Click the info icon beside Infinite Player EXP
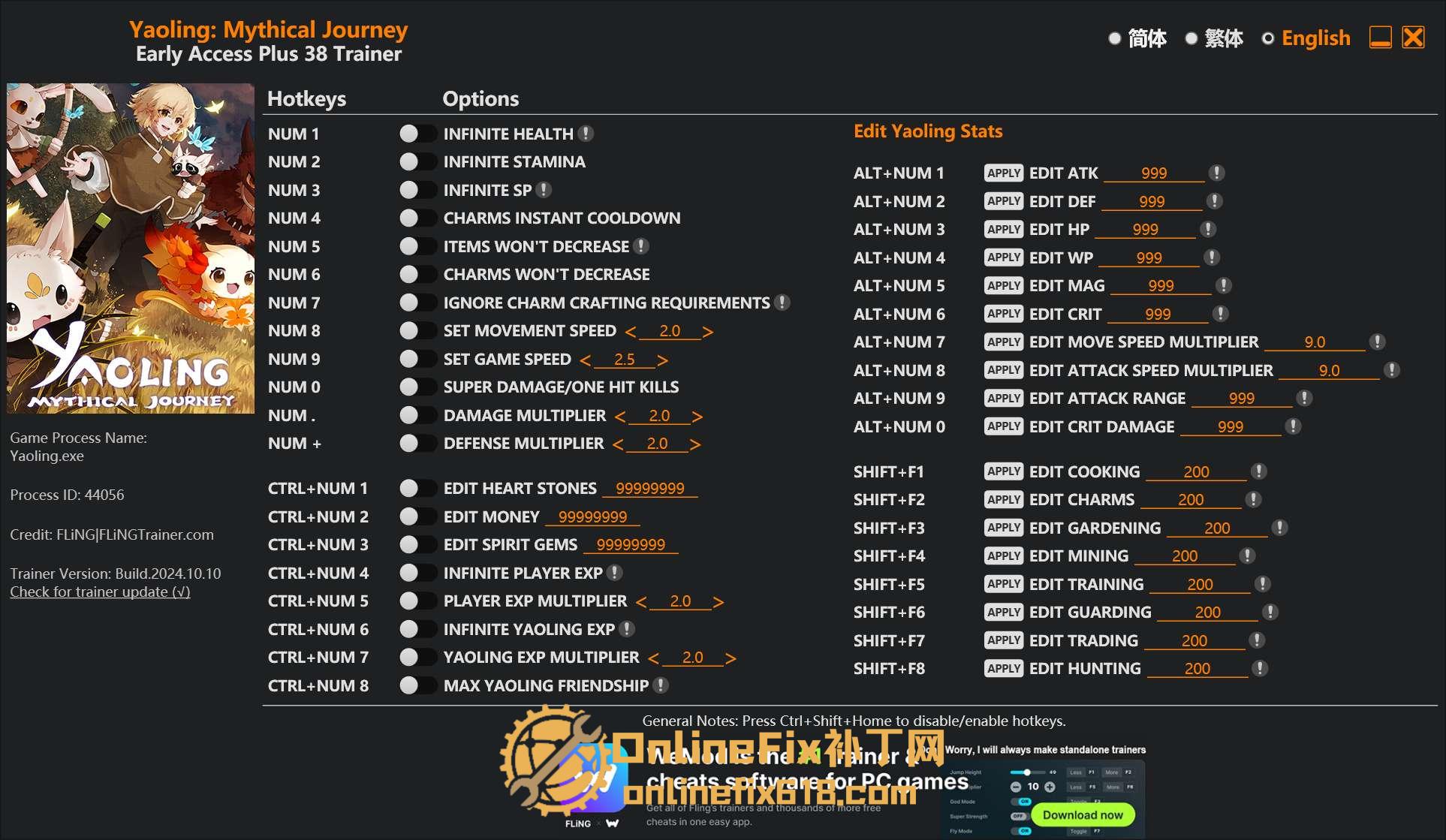 tap(615, 573)
